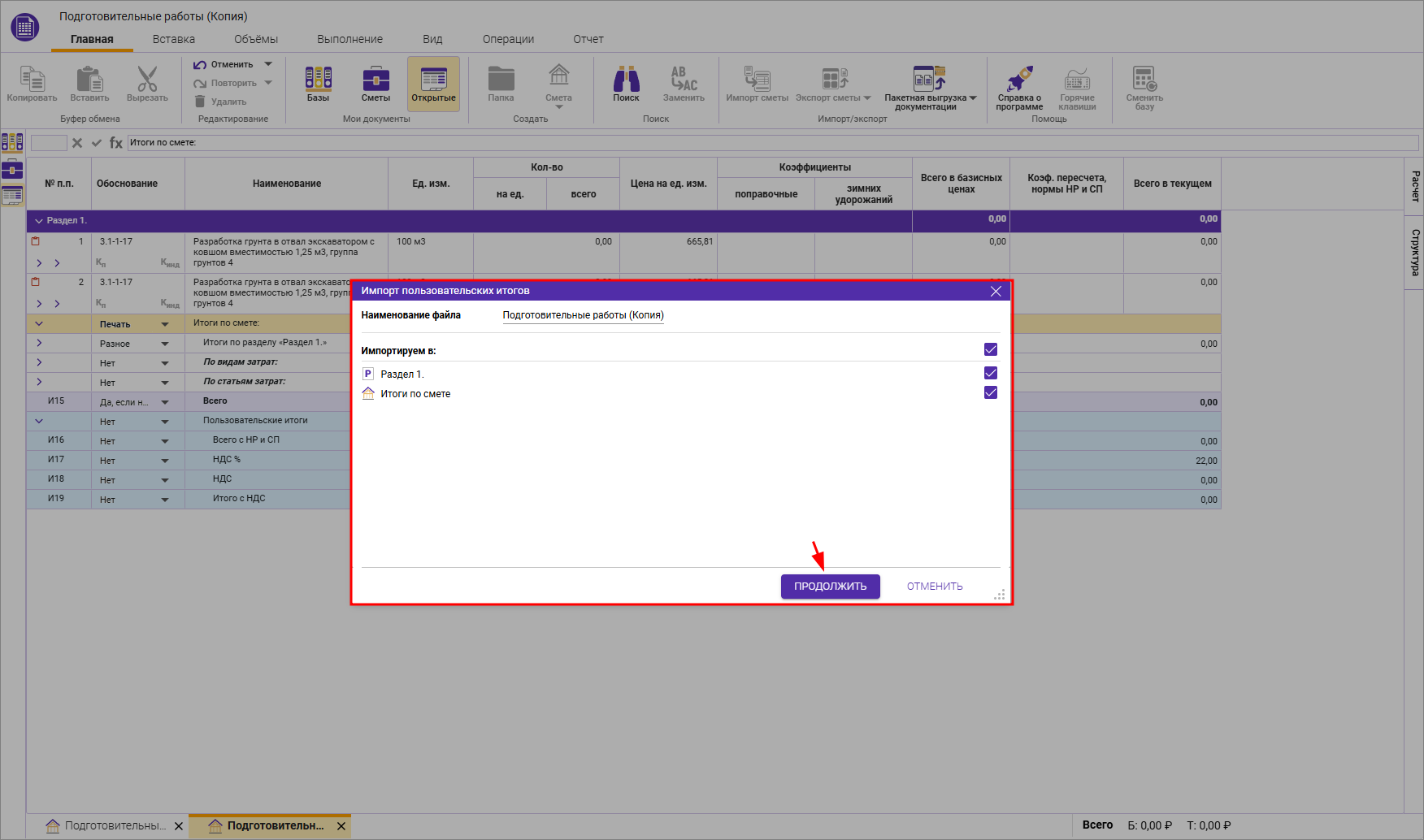
Task: Open the Разное row dropdown arrow
Action: pos(165,344)
